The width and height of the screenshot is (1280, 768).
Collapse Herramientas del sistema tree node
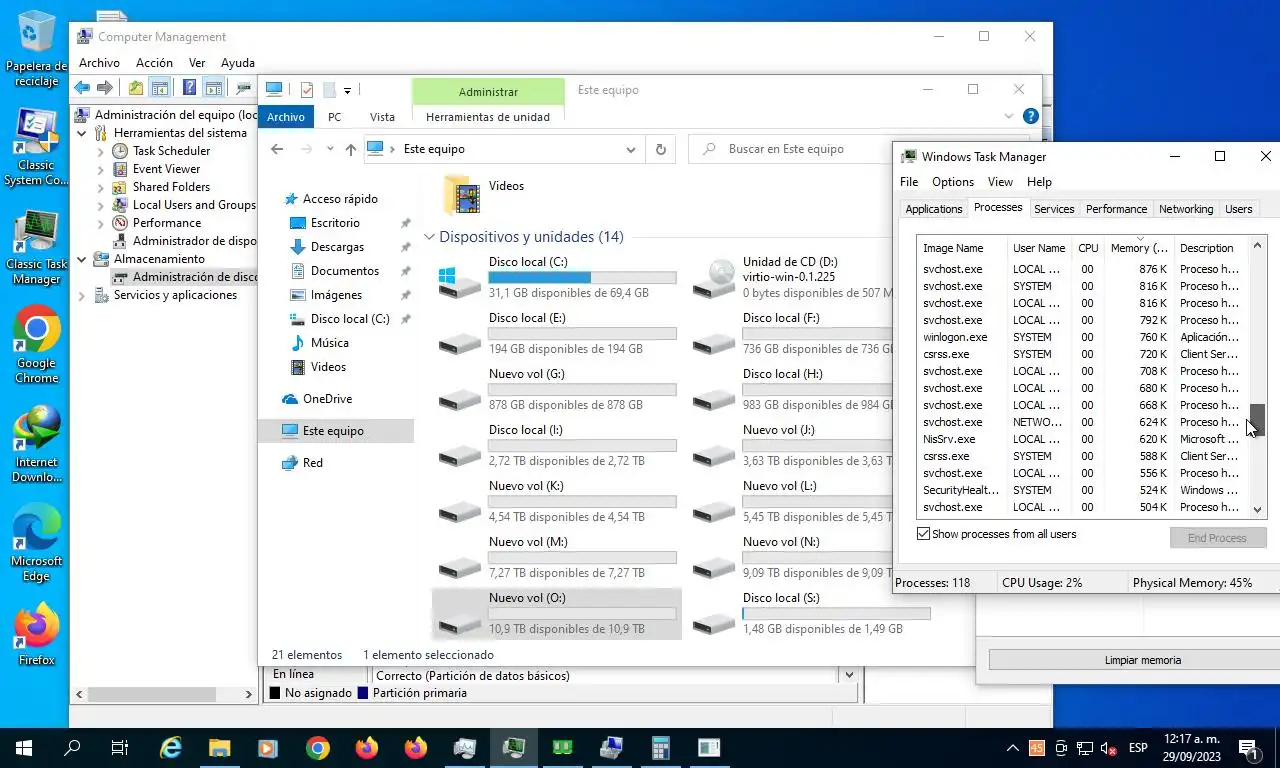pyautogui.click(x=82, y=133)
